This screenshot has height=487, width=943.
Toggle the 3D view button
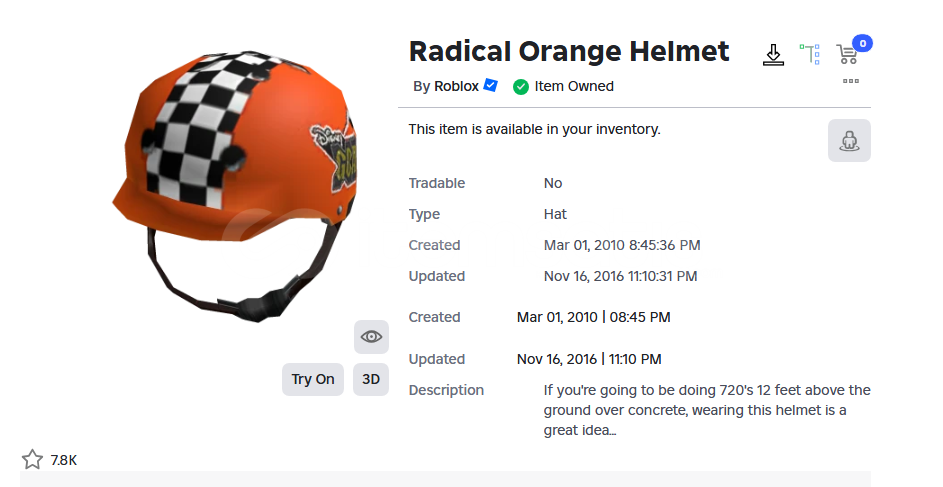click(x=370, y=379)
